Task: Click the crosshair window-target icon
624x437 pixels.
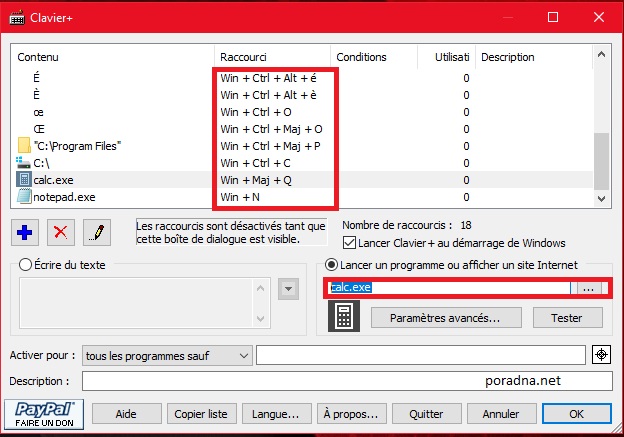Action: pos(601,355)
